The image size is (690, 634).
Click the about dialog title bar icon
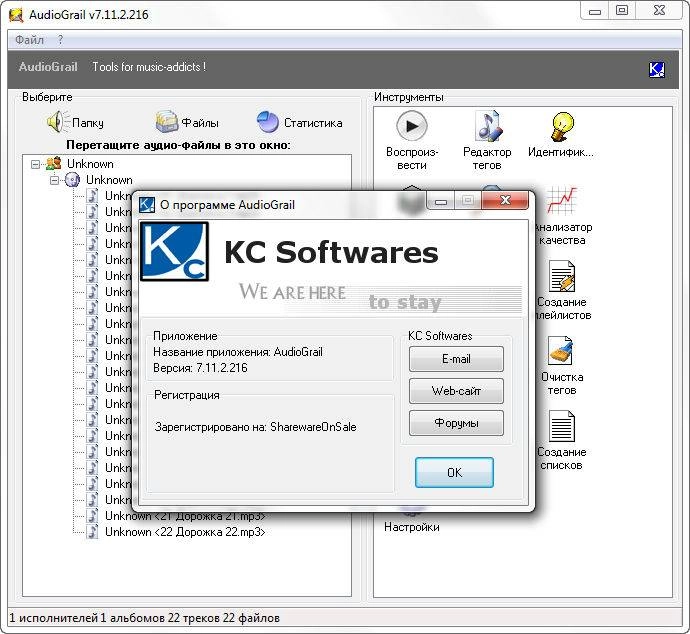(x=147, y=205)
